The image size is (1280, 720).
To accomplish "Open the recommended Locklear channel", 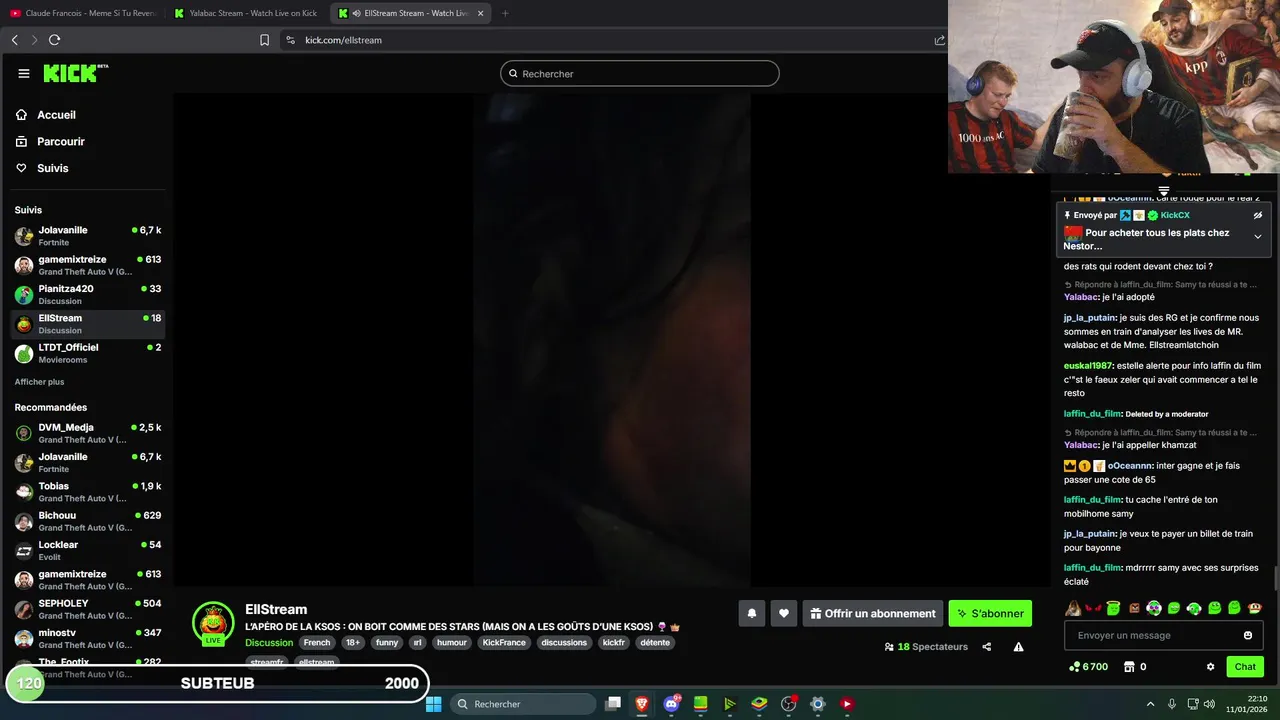I will click(88, 550).
